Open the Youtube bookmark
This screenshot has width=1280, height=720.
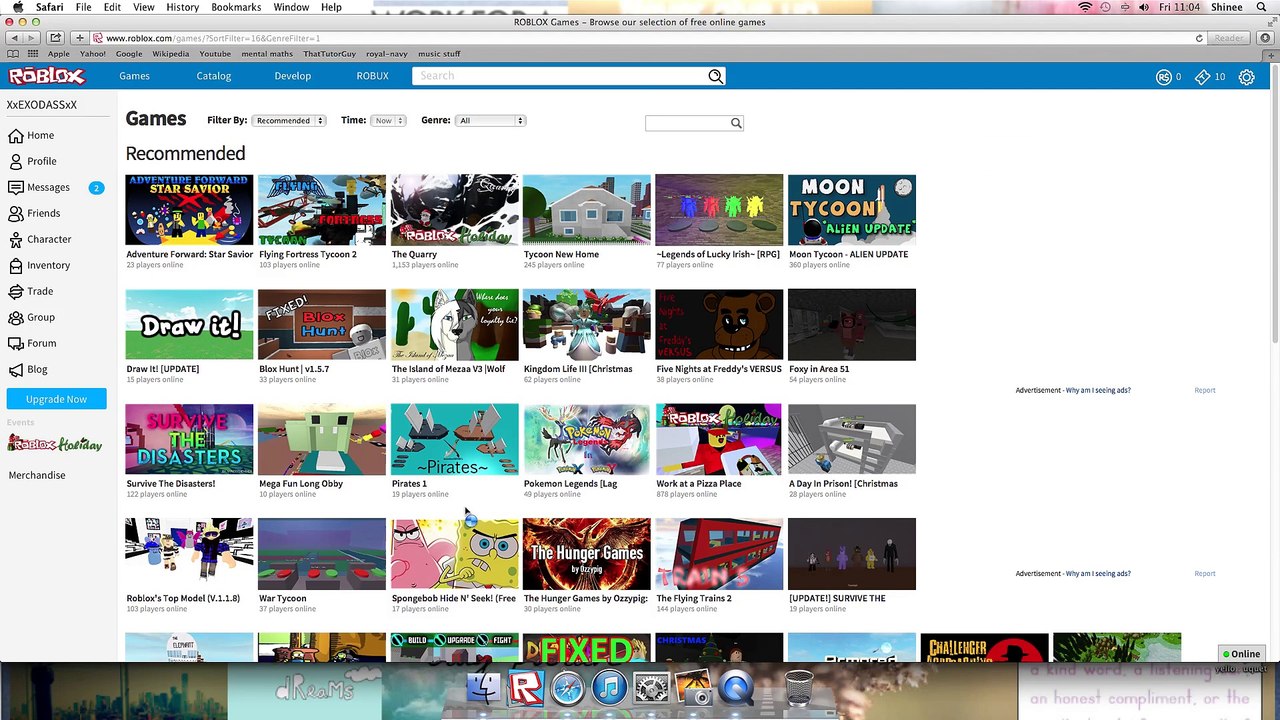215,54
